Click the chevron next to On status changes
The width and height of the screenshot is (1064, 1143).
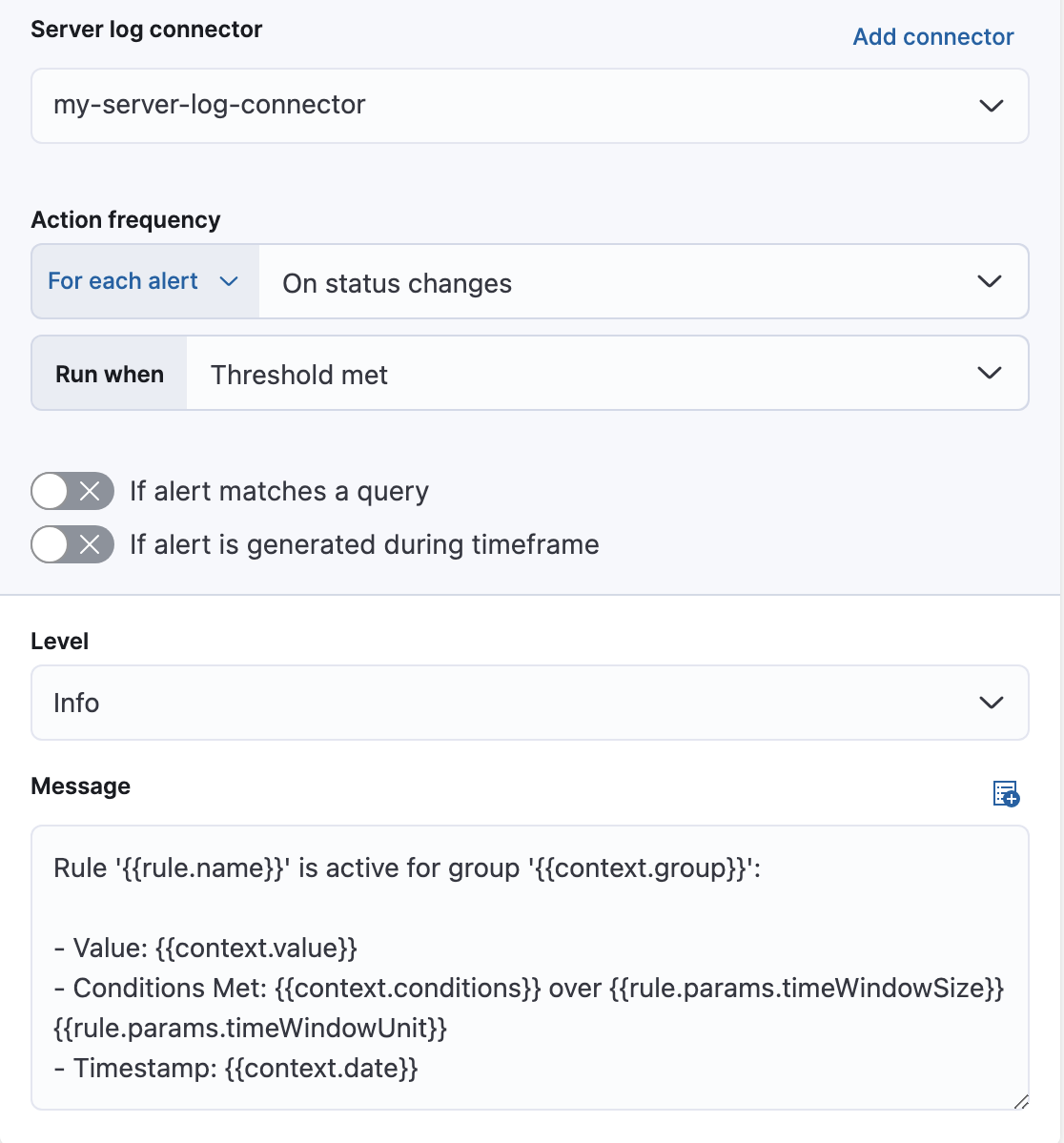(989, 281)
